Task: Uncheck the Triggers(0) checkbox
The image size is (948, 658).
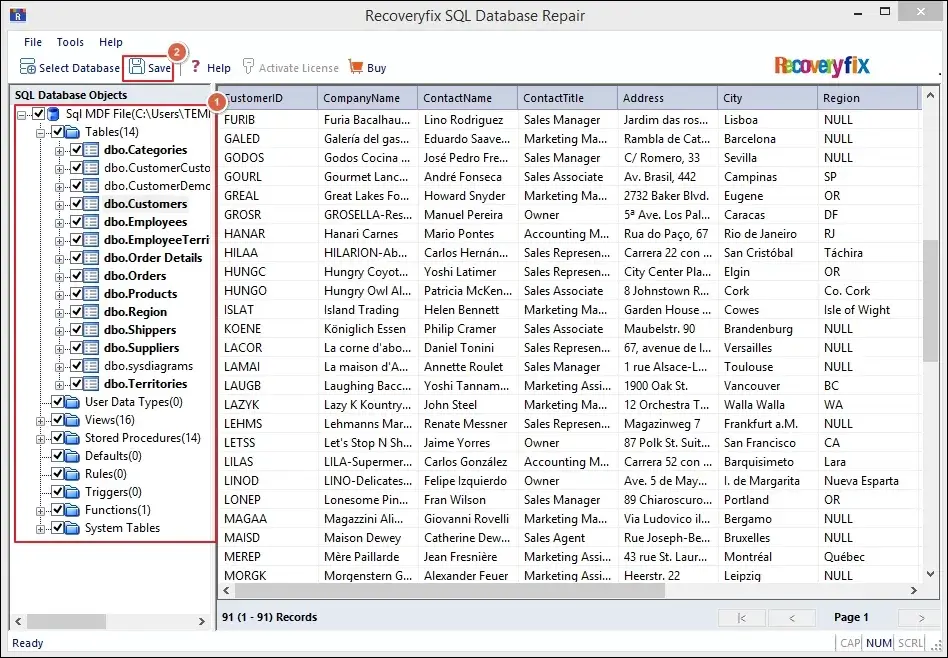Action: pyautogui.click(x=58, y=492)
